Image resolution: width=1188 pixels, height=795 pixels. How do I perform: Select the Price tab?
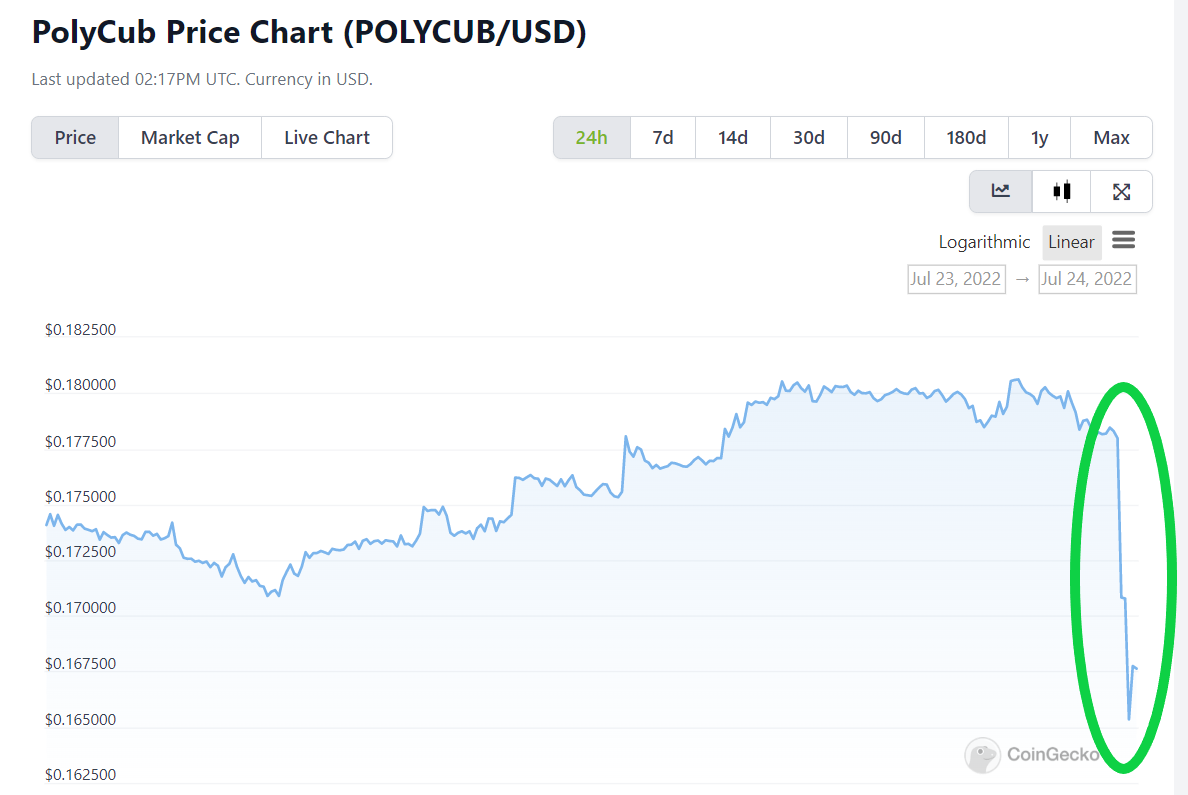click(75, 138)
